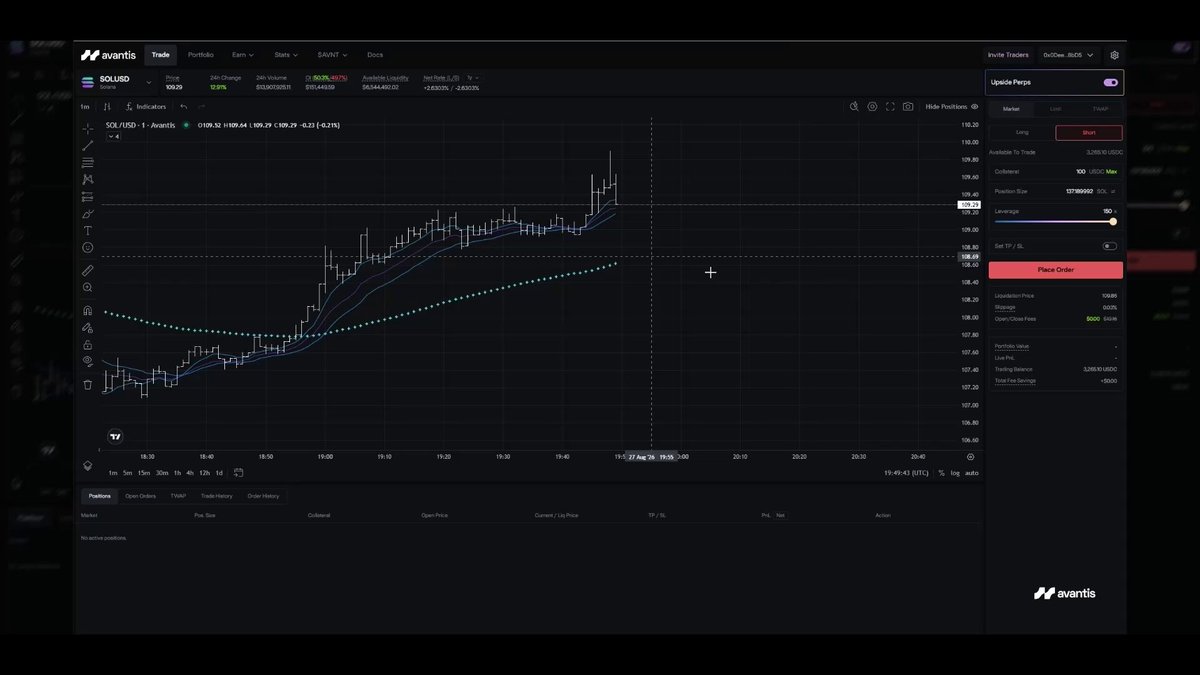
Task: Switch to the Trade History tab
Action: 216,496
